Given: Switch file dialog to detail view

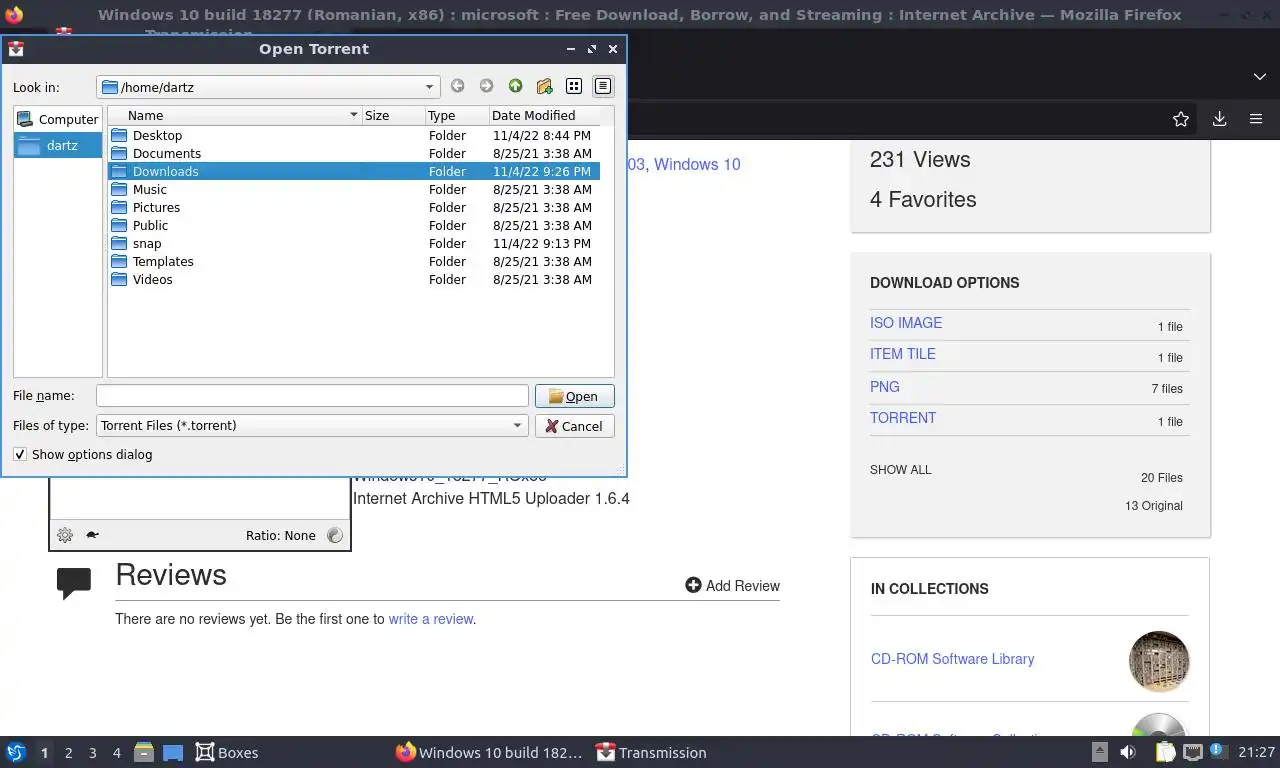Looking at the screenshot, I should tap(603, 87).
